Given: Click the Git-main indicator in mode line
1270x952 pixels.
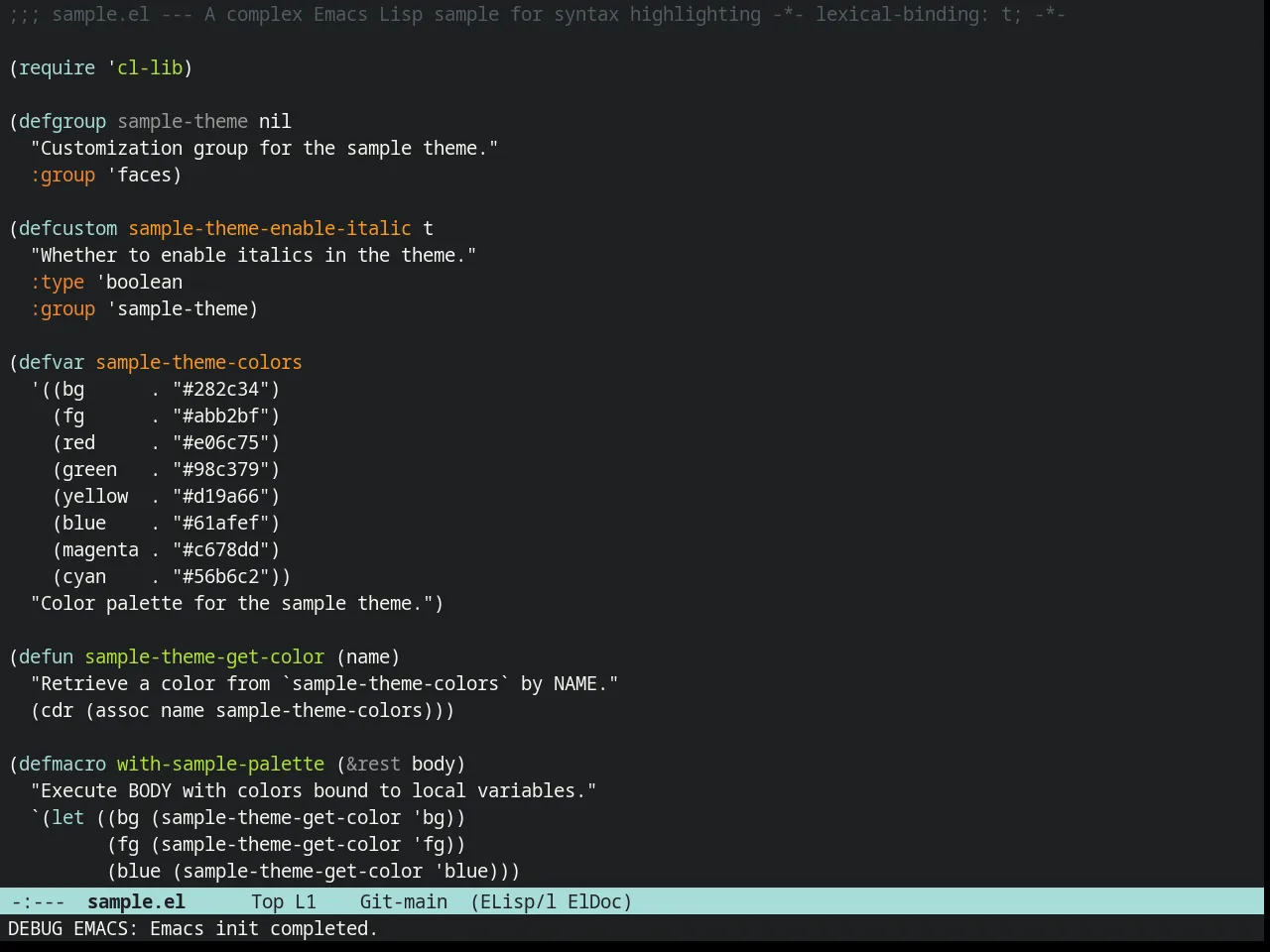Looking at the screenshot, I should 403,901.
